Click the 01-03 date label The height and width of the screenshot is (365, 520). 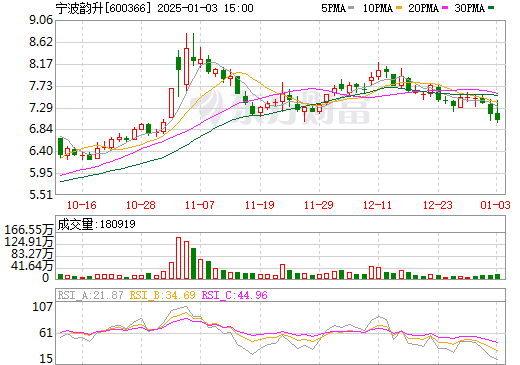[496, 205]
